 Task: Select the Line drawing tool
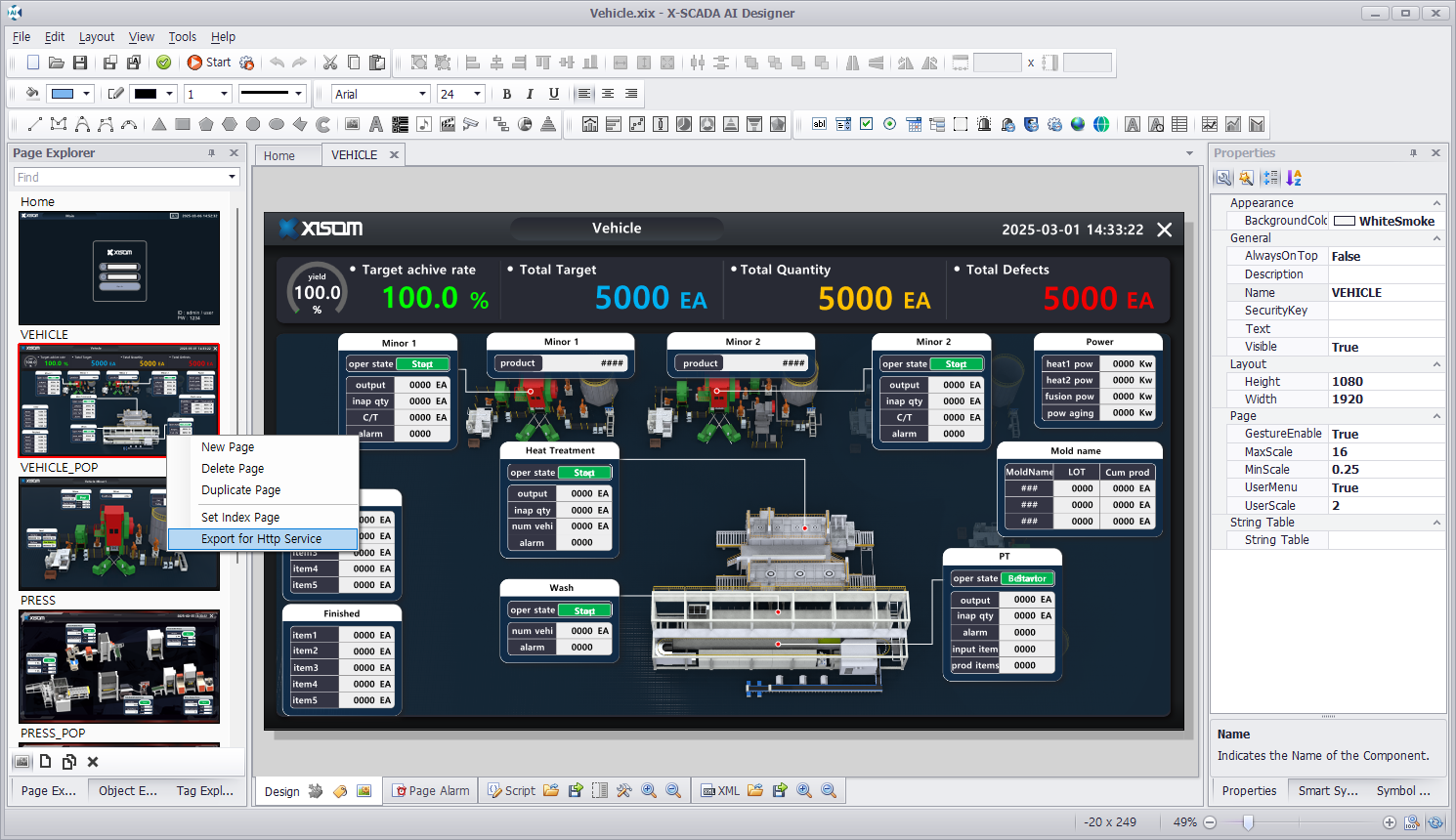pos(34,124)
